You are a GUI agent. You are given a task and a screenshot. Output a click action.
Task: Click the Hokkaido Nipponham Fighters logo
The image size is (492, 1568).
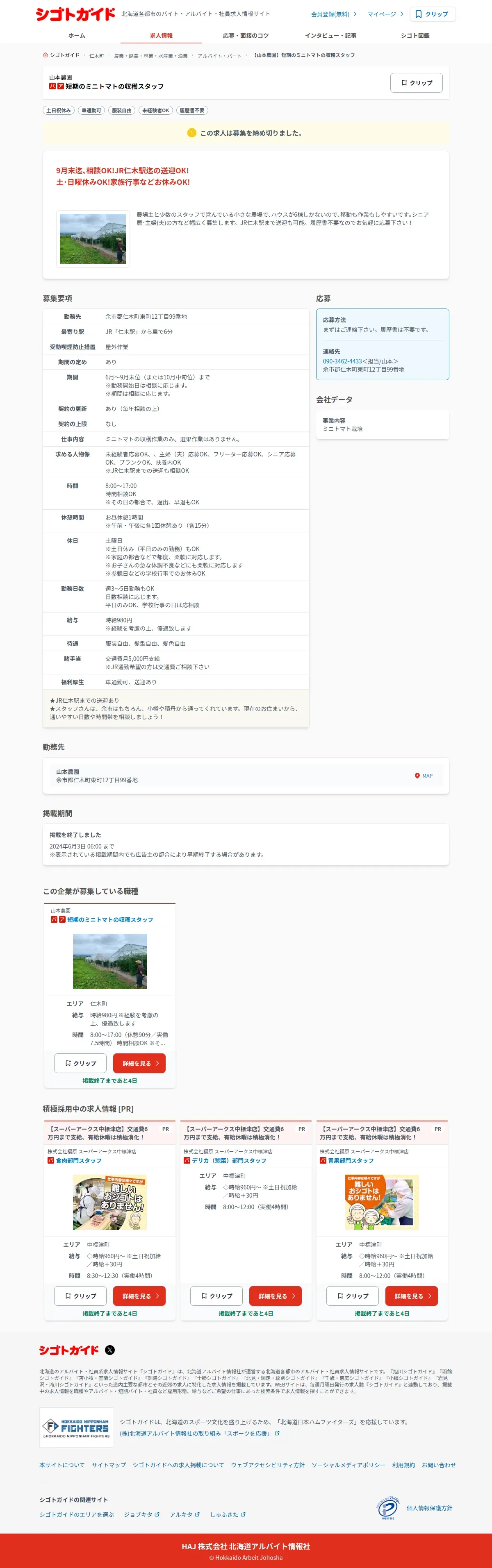tap(76, 1427)
